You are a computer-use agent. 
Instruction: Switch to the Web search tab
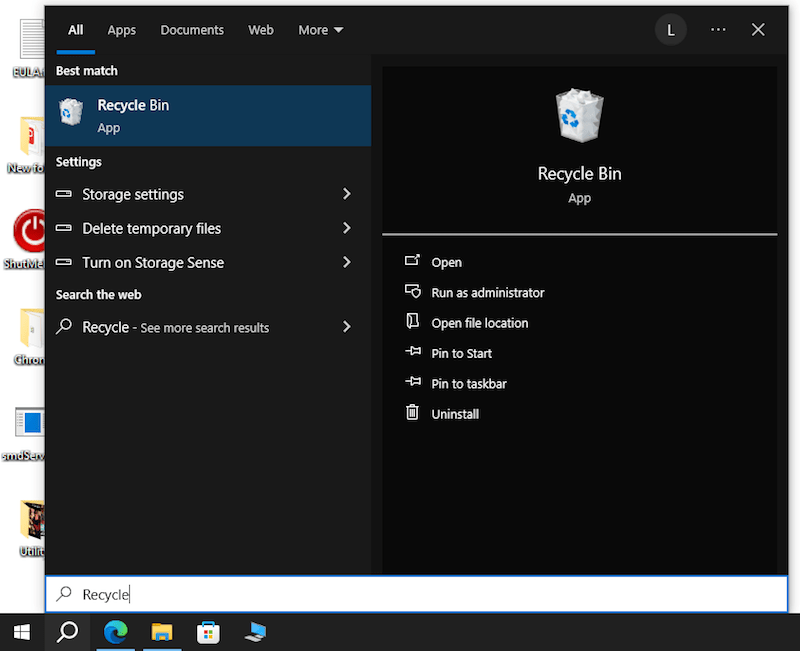[x=261, y=29]
